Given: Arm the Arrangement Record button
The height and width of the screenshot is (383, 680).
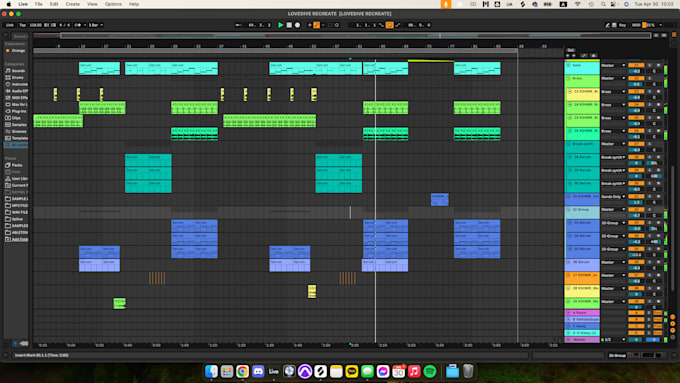Looking at the screenshot, I should 298,25.
